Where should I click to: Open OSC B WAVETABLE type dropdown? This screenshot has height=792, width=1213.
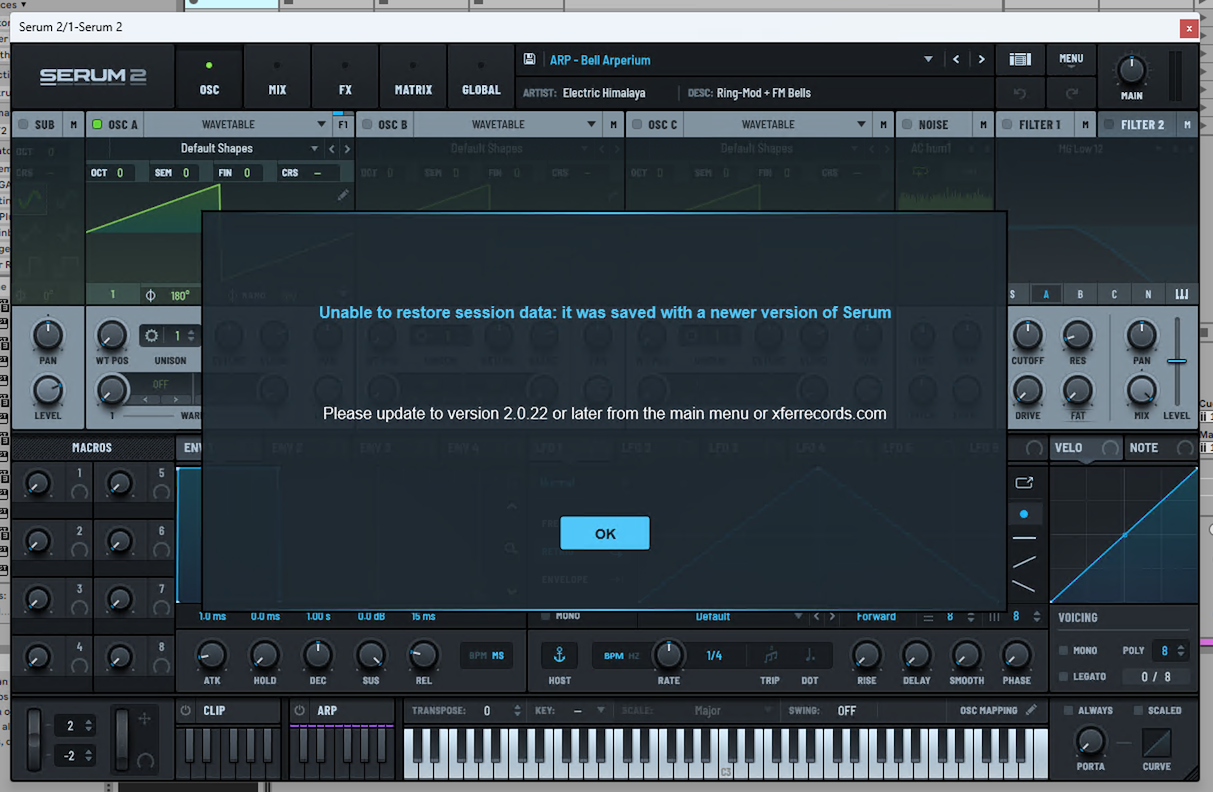(x=507, y=125)
